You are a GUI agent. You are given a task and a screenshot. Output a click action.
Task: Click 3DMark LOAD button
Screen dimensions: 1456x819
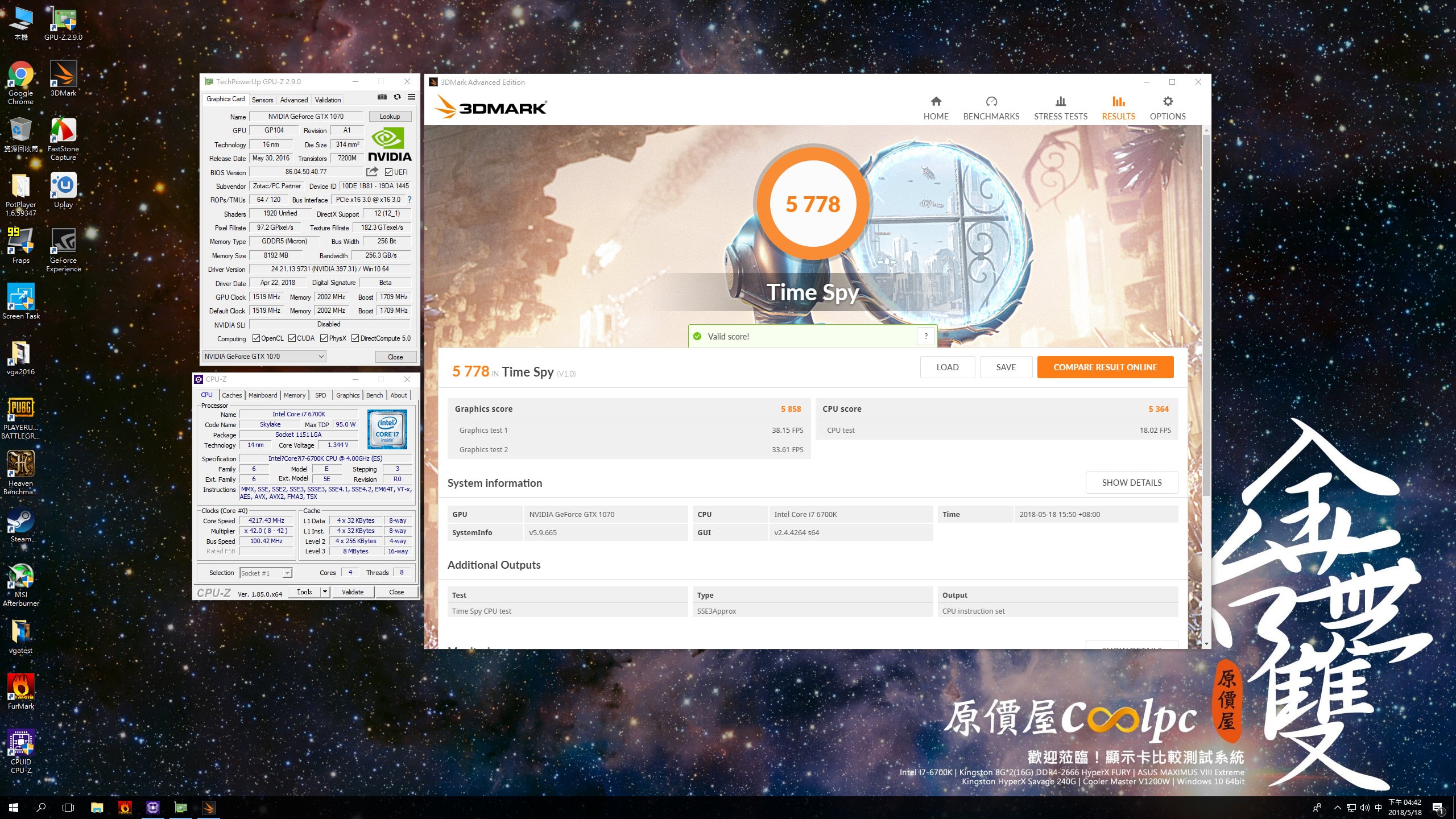tap(948, 367)
